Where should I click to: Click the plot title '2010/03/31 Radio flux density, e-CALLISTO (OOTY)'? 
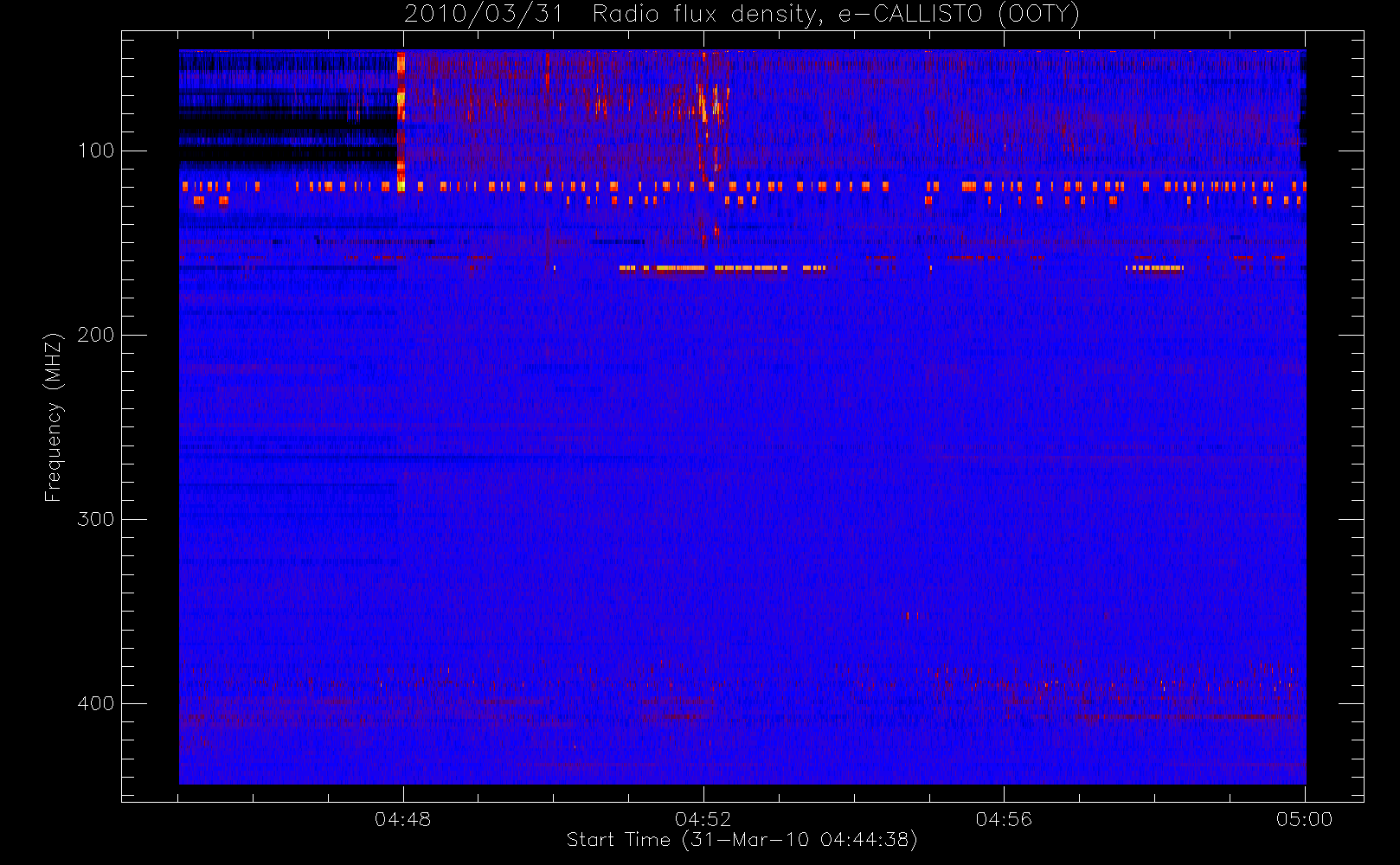[x=742, y=15]
